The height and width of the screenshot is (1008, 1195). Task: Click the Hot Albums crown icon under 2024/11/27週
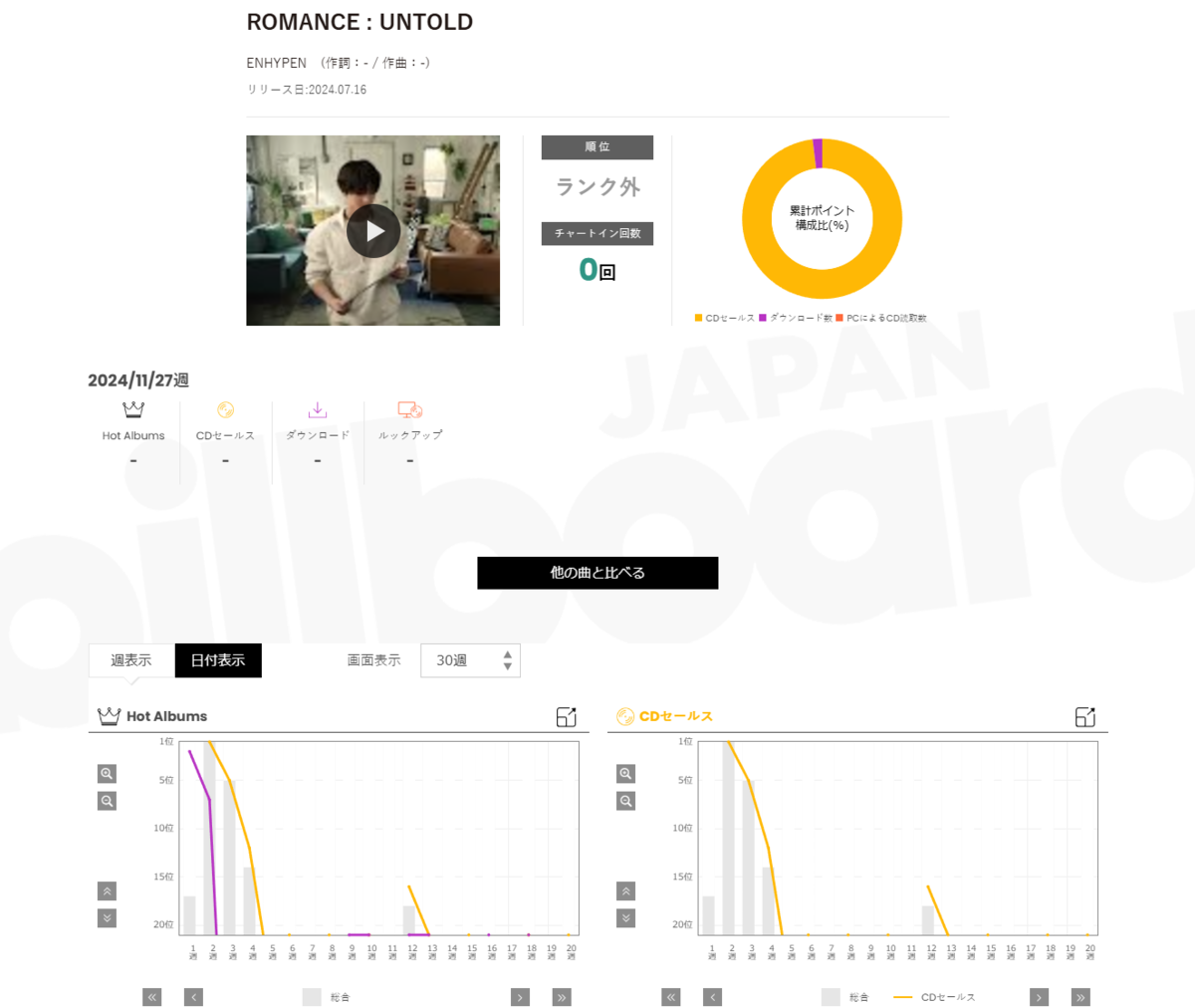(133, 409)
